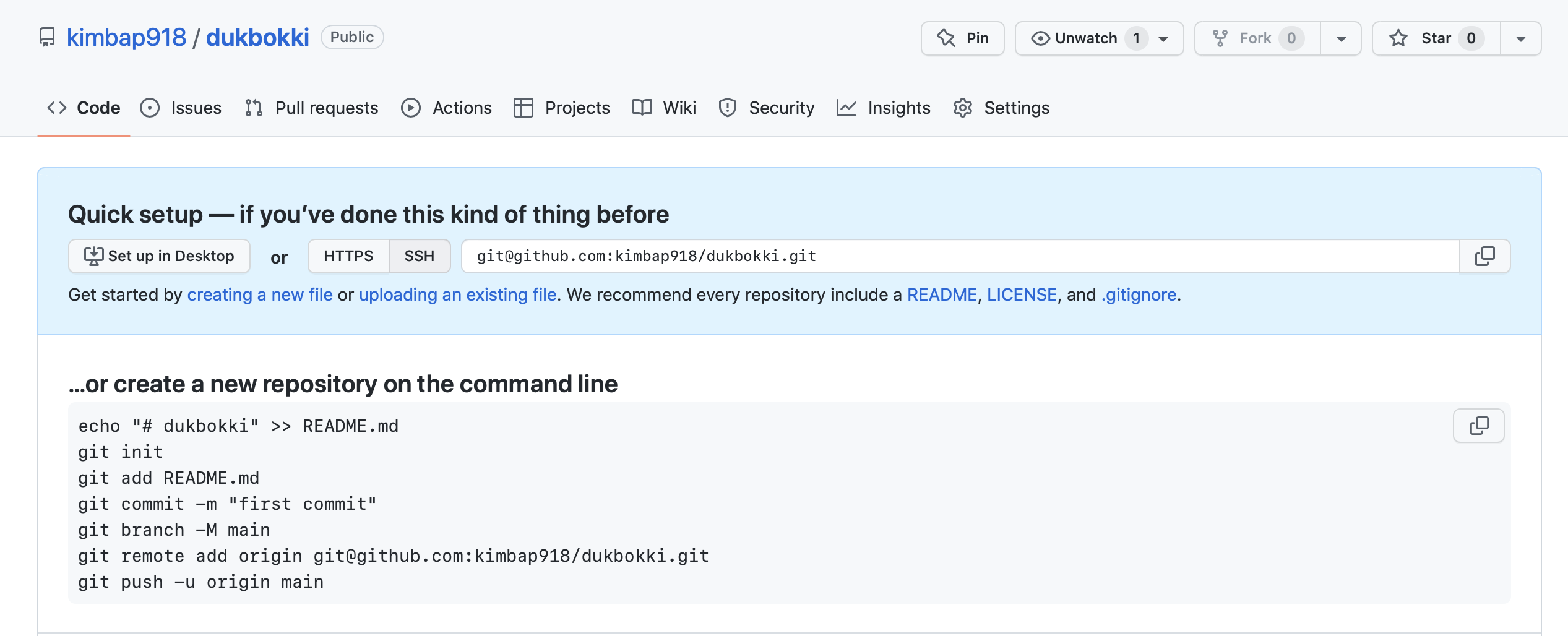
Task: Open the kimbap918 owner profile link
Action: click(x=126, y=38)
